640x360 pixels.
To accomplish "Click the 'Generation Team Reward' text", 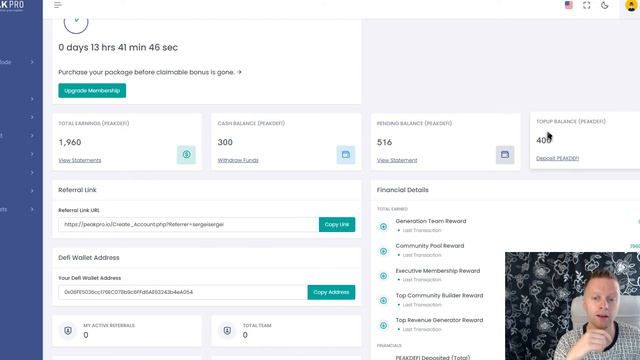I will [x=431, y=221].
